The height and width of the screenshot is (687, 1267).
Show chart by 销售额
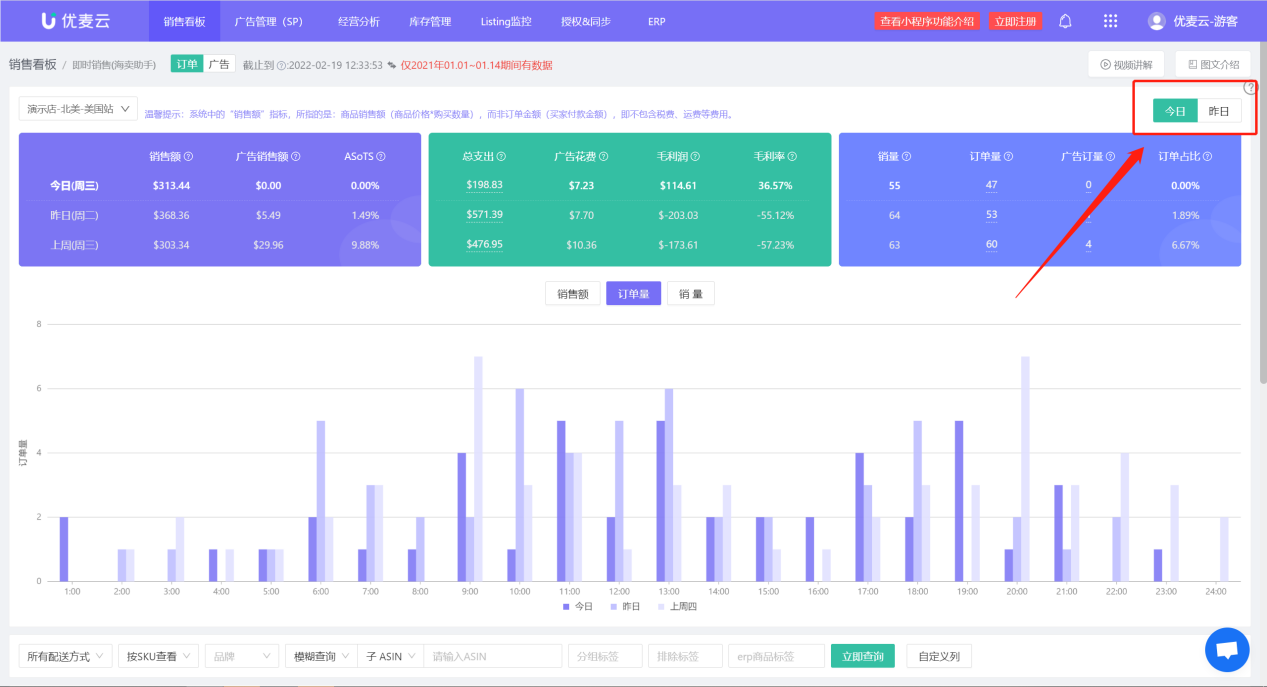tap(572, 294)
